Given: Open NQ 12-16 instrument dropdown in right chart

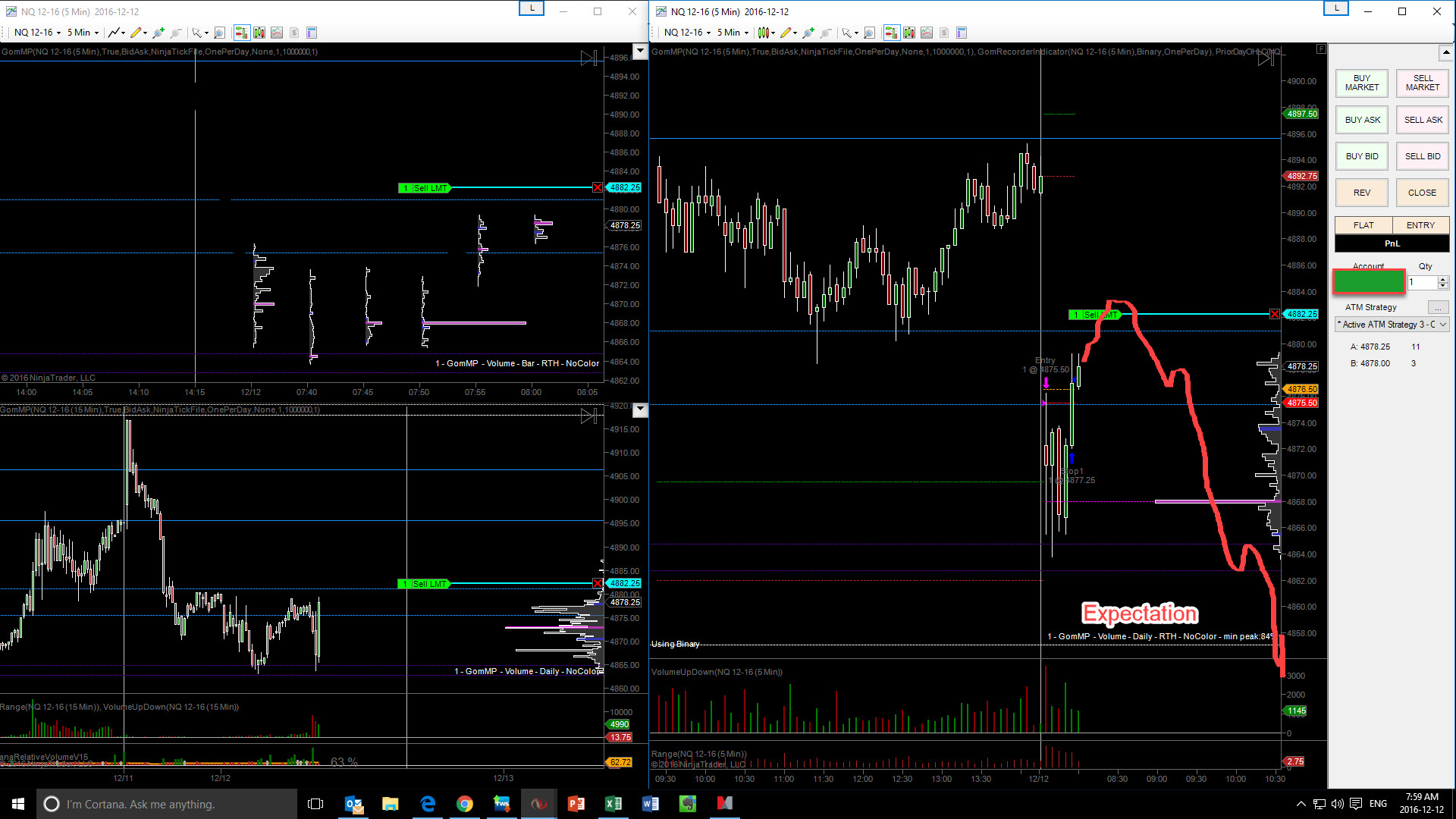Looking at the screenshot, I should coord(687,33).
